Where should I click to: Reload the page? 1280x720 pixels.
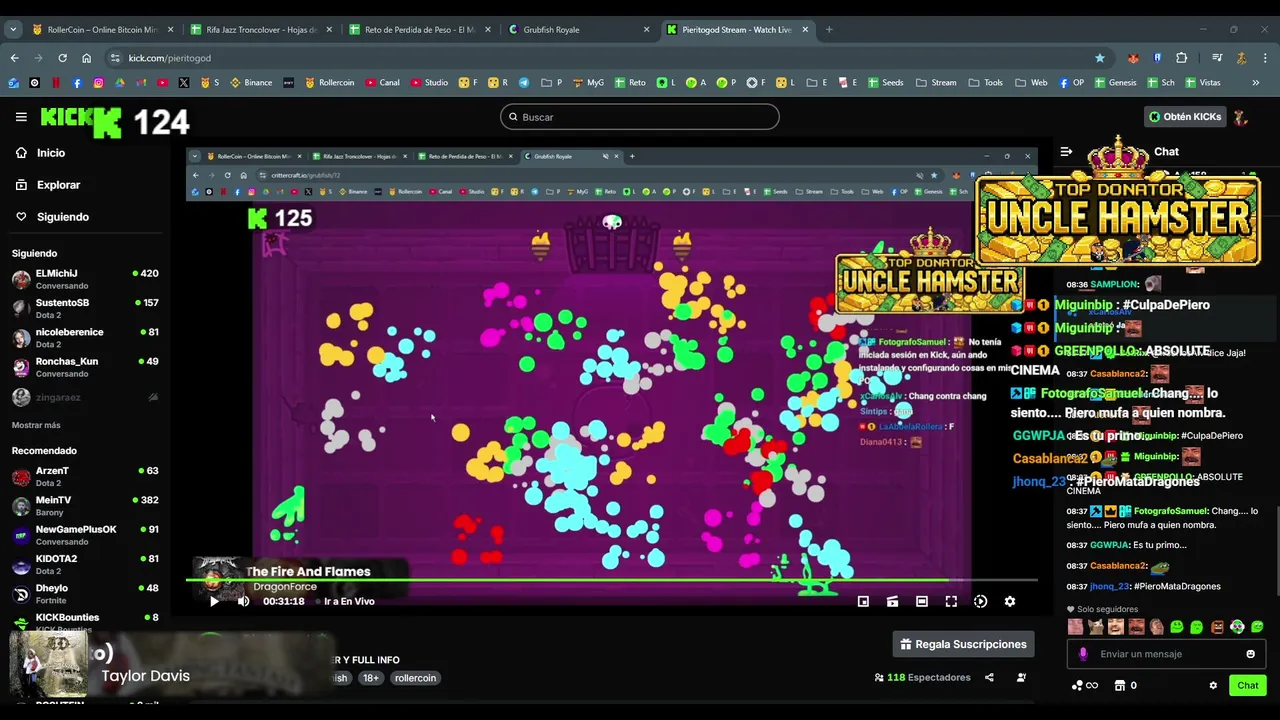[62, 58]
